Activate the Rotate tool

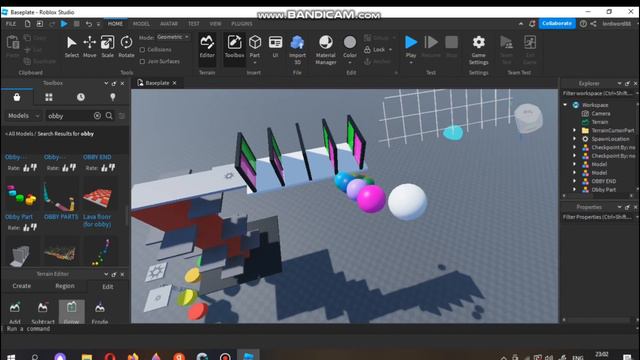(126, 47)
